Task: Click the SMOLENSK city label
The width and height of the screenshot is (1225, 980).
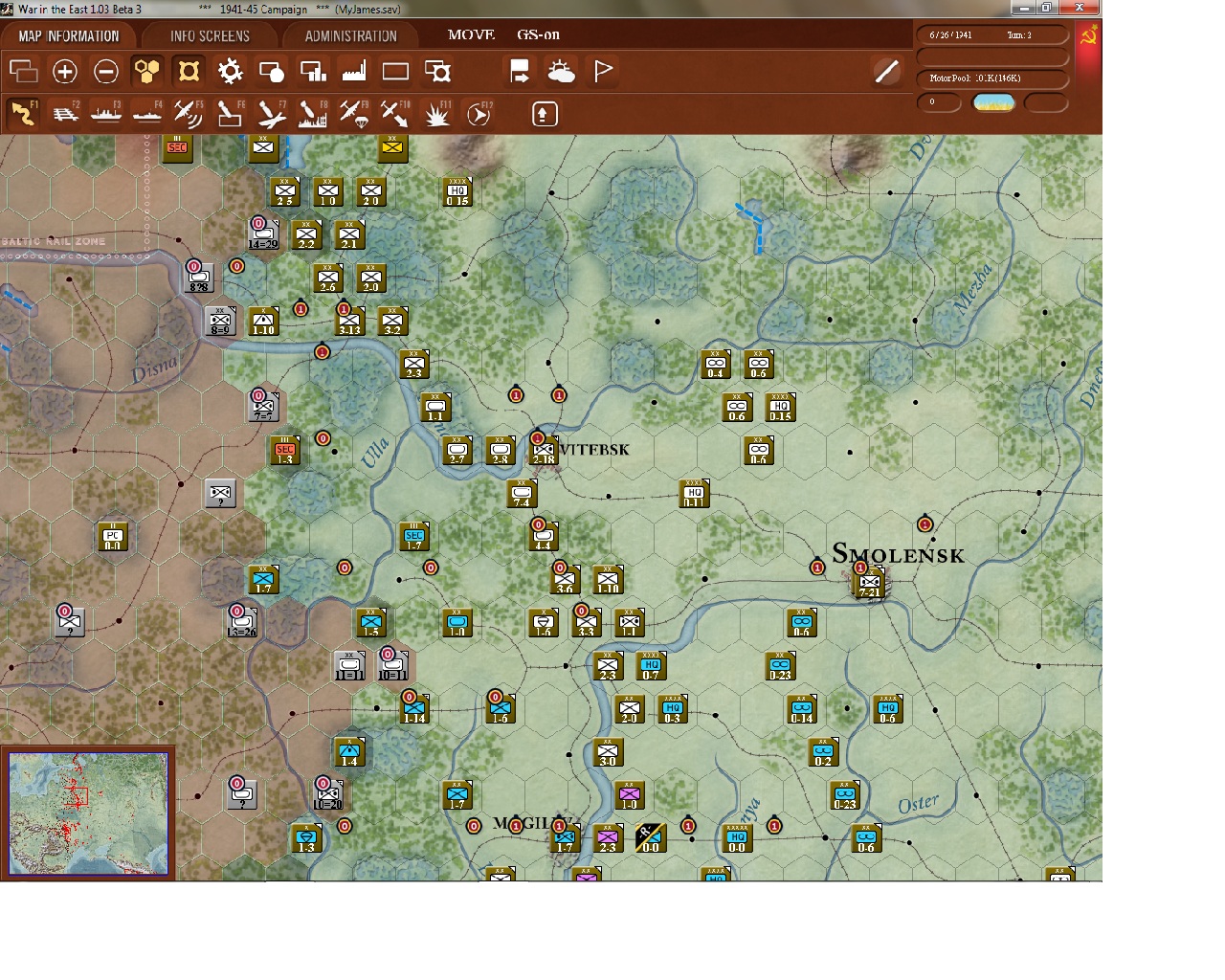Action: tap(898, 554)
